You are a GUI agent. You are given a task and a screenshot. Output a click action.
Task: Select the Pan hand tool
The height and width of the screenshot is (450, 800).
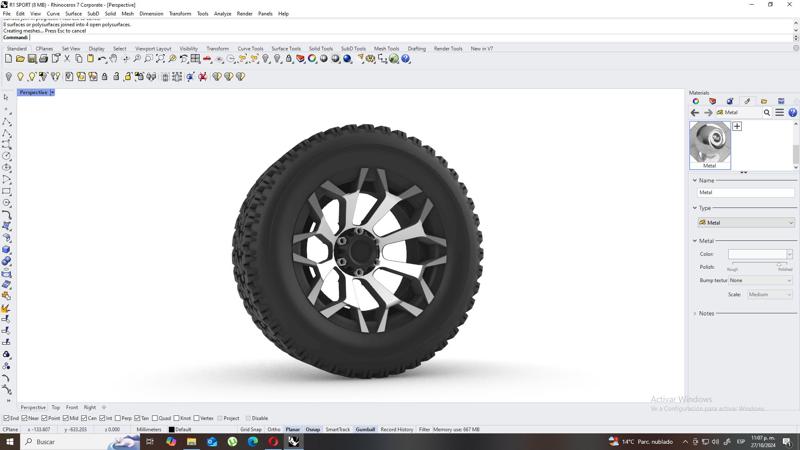point(113,59)
